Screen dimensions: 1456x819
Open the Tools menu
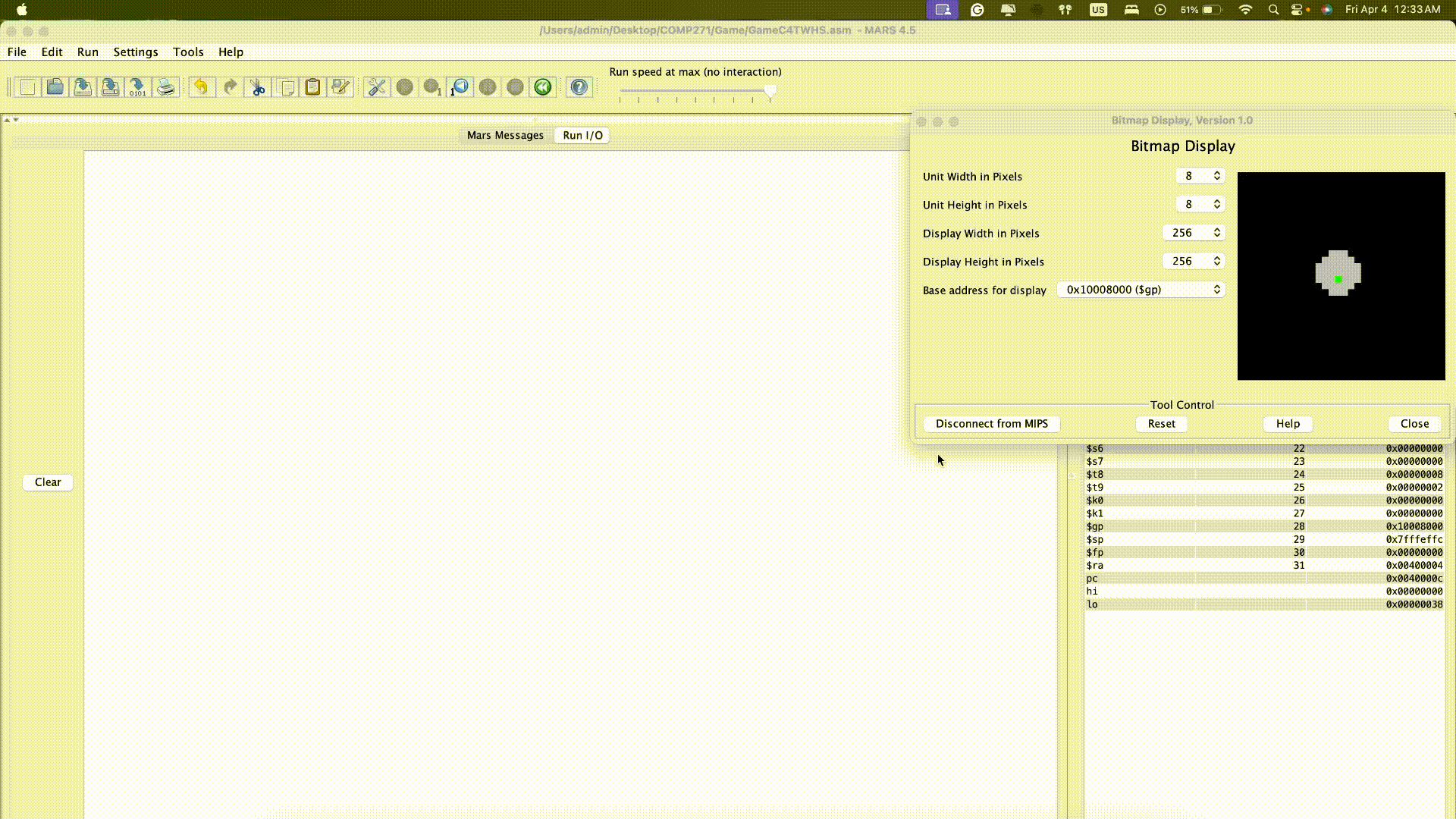(188, 52)
